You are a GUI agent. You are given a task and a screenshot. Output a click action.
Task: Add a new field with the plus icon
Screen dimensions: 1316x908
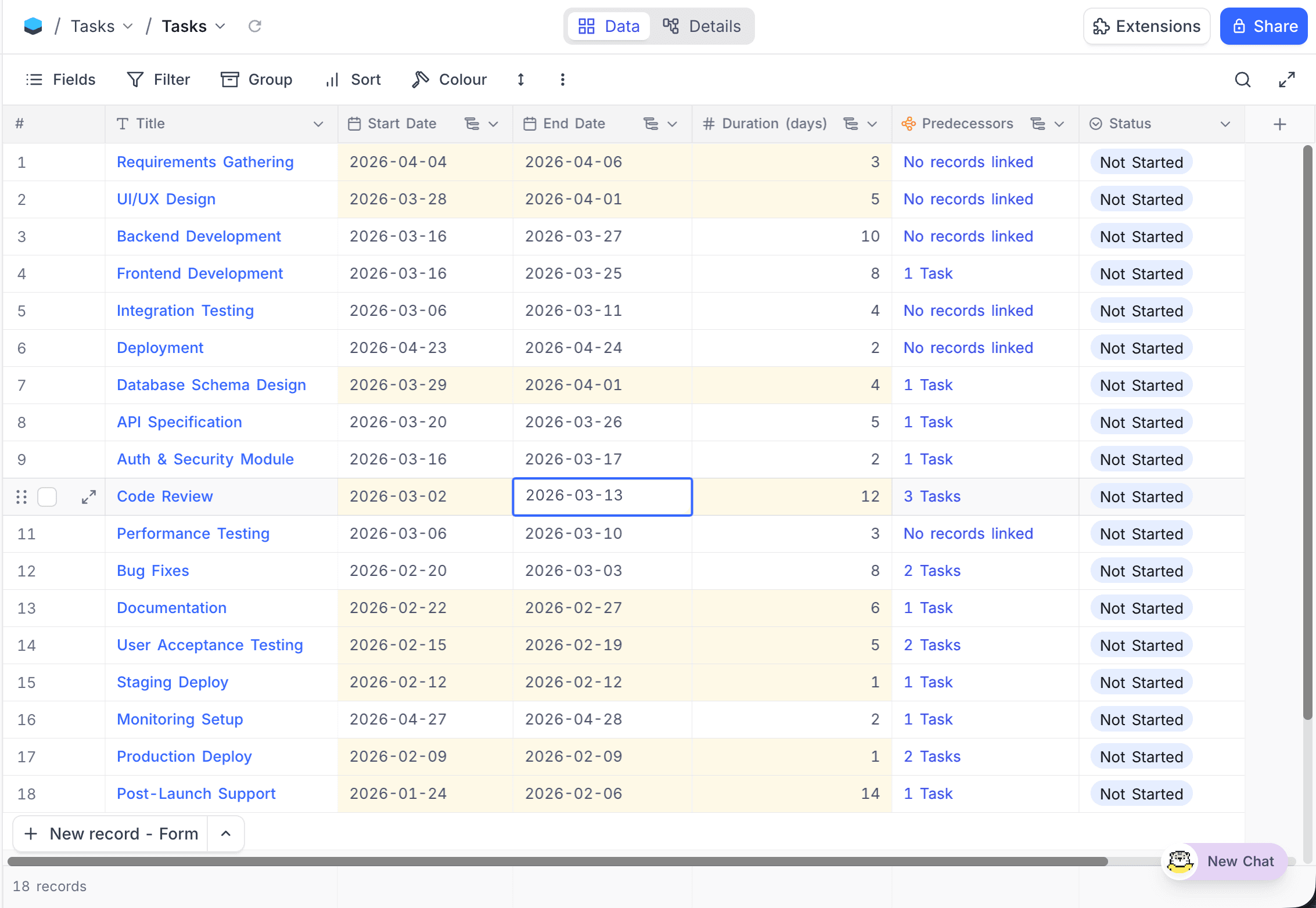1280,124
